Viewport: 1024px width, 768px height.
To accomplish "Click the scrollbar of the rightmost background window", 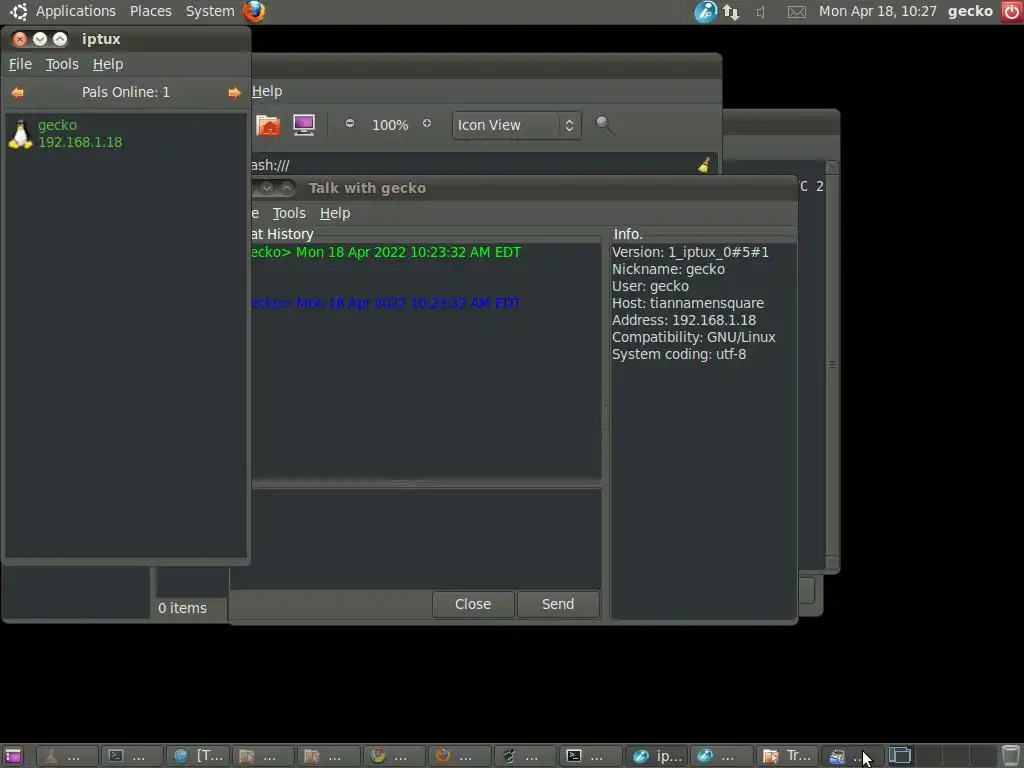I will (832, 364).
